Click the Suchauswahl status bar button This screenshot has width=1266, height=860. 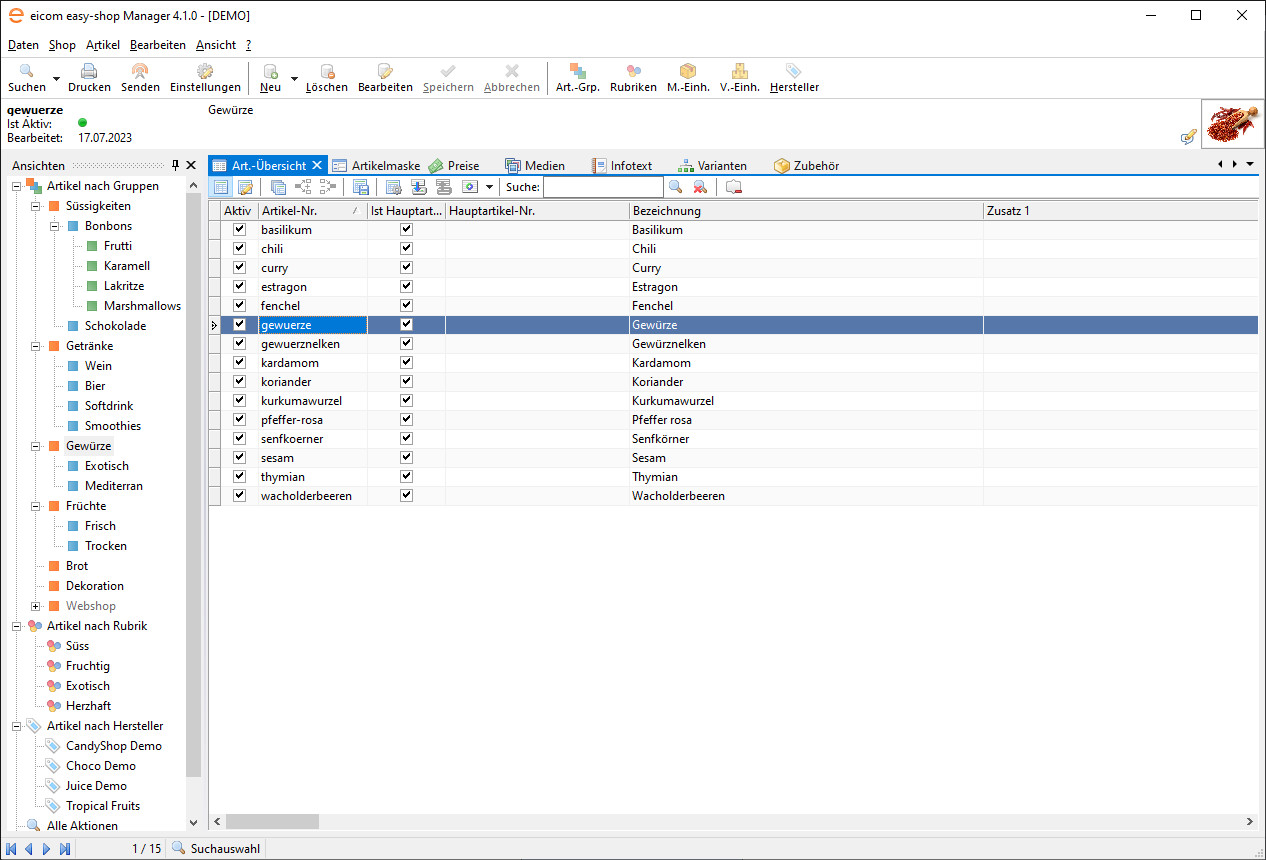point(216,849)
